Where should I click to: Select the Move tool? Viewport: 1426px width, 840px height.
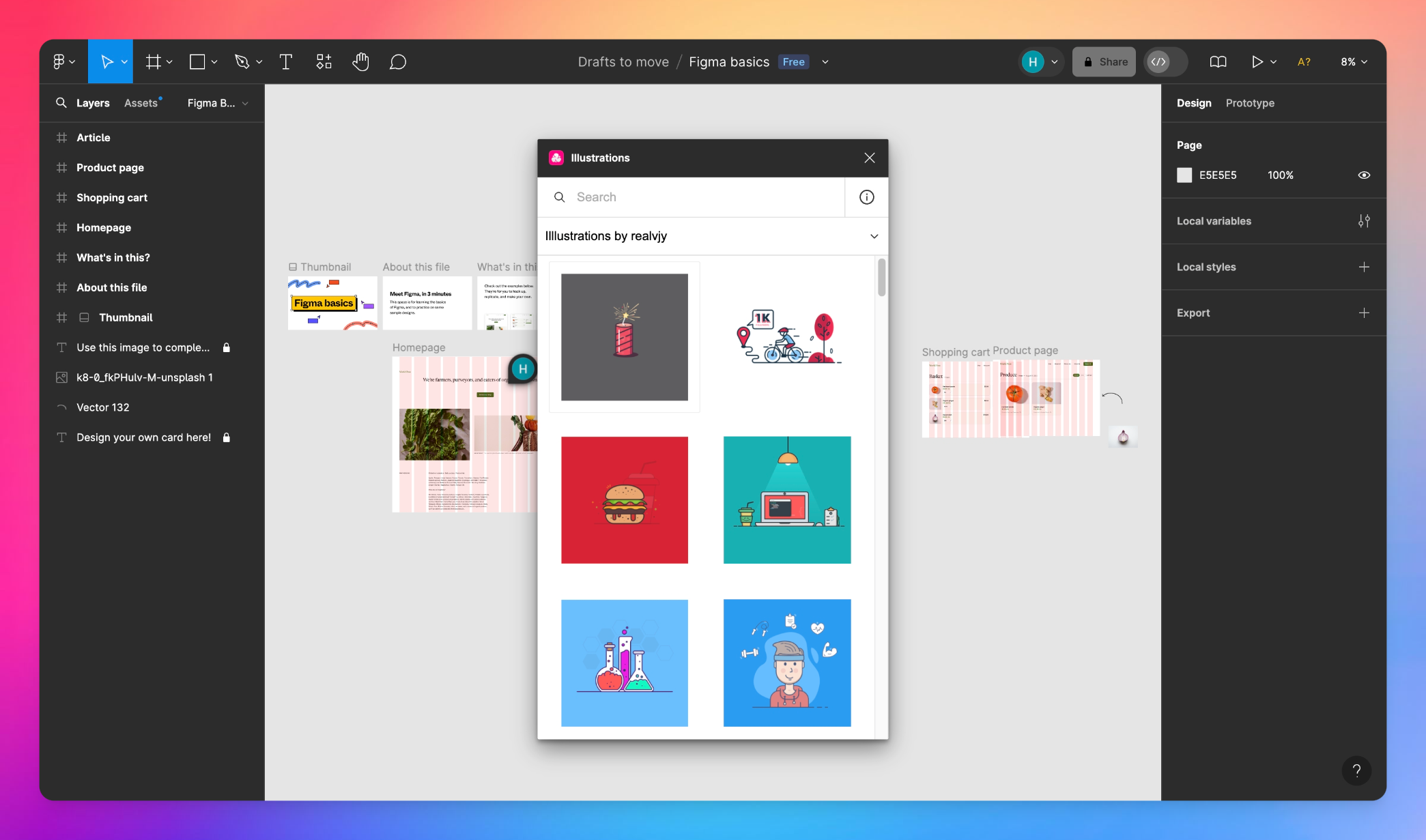pos(106,62)
